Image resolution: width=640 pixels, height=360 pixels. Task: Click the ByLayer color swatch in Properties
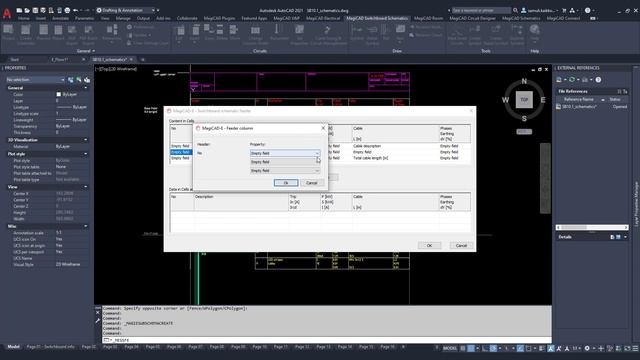[x=58, y=94]
